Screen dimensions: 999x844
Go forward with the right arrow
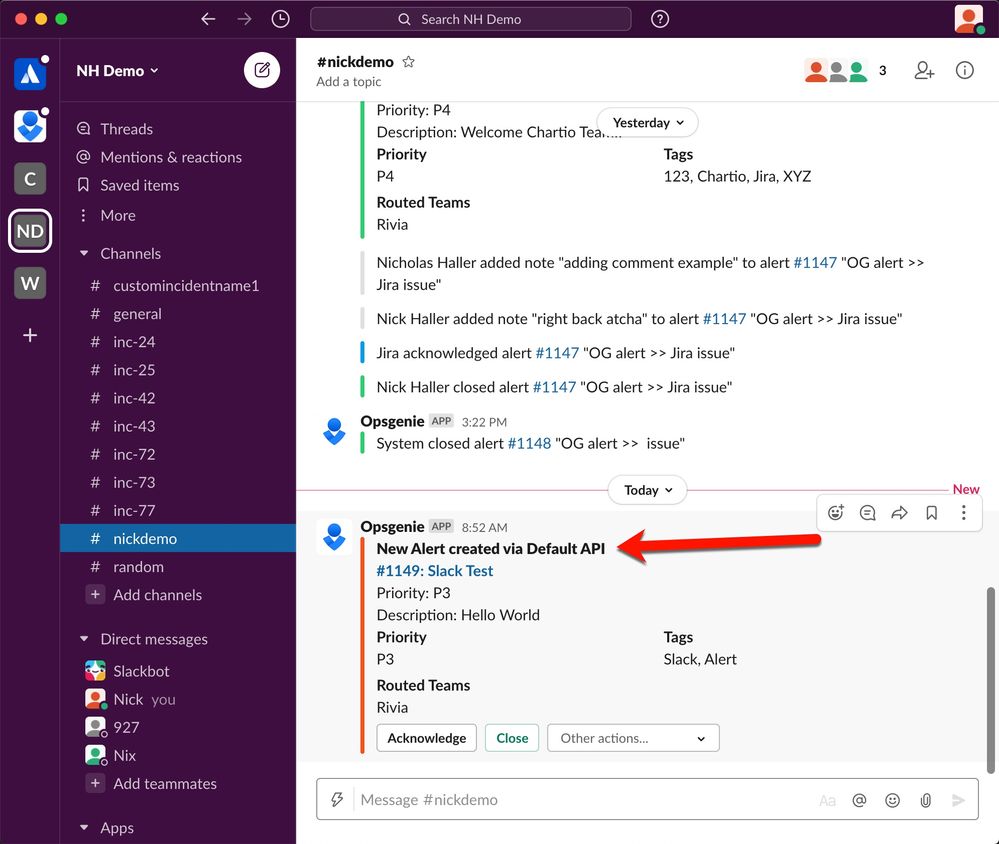(x=244, y=19)
